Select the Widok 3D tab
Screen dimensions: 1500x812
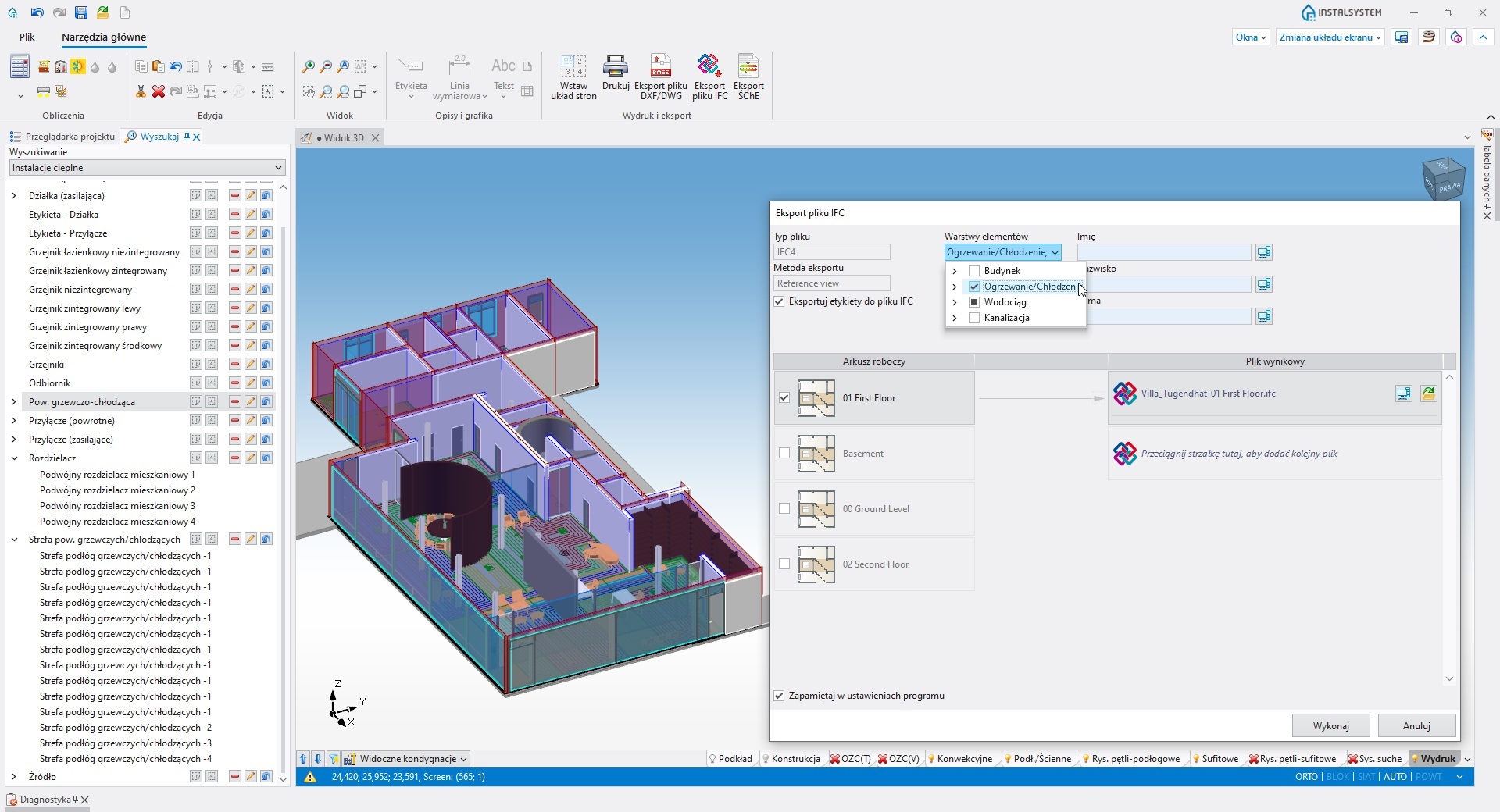click(339, 138)
